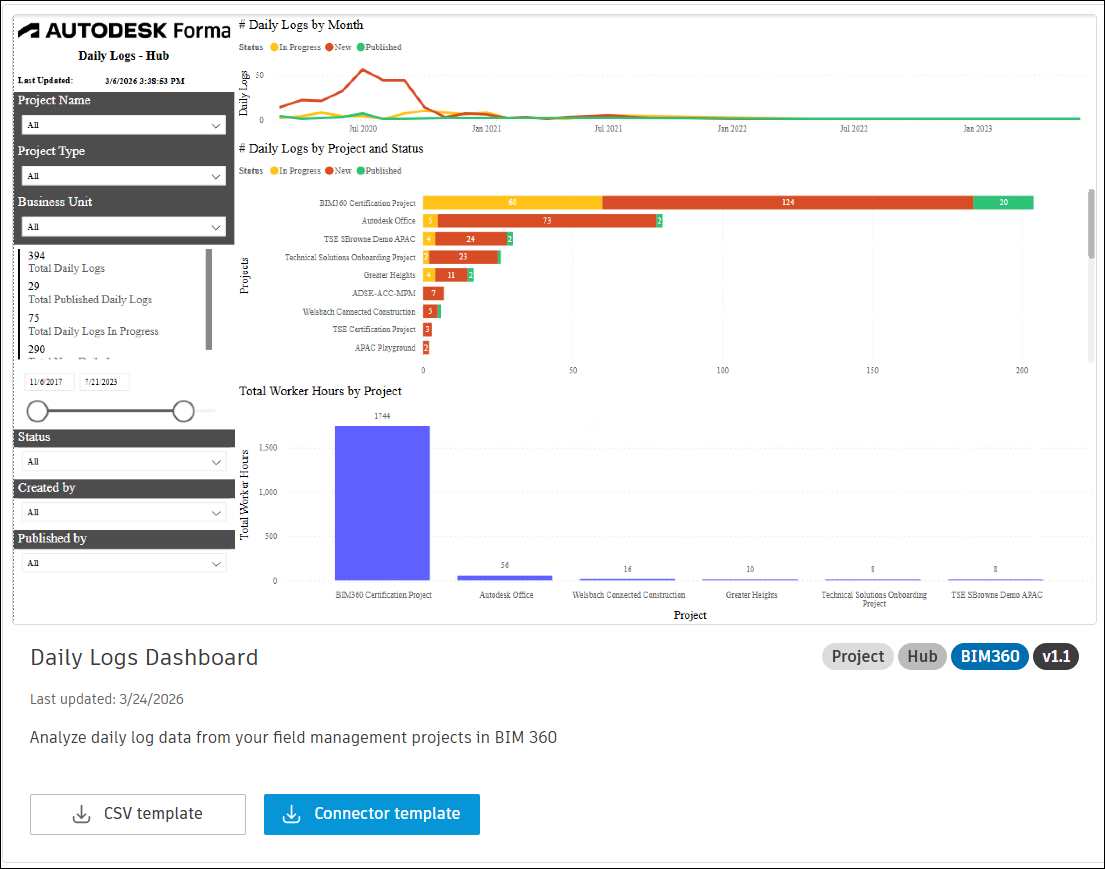
Task: Click the right date range slider handle
Action: click(x=183, y=411)
